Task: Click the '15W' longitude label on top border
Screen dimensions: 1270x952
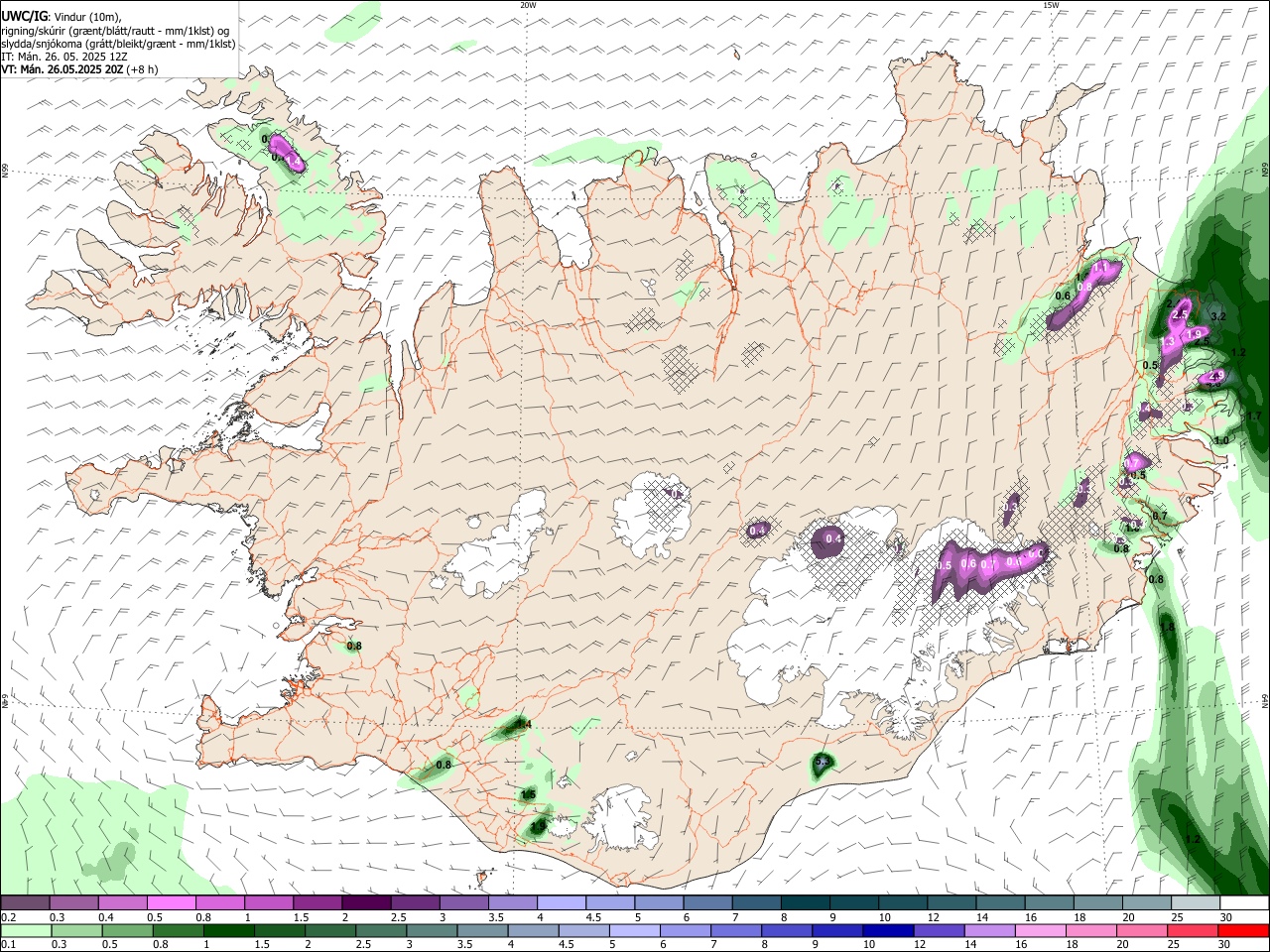Action: coord(1051,5)
